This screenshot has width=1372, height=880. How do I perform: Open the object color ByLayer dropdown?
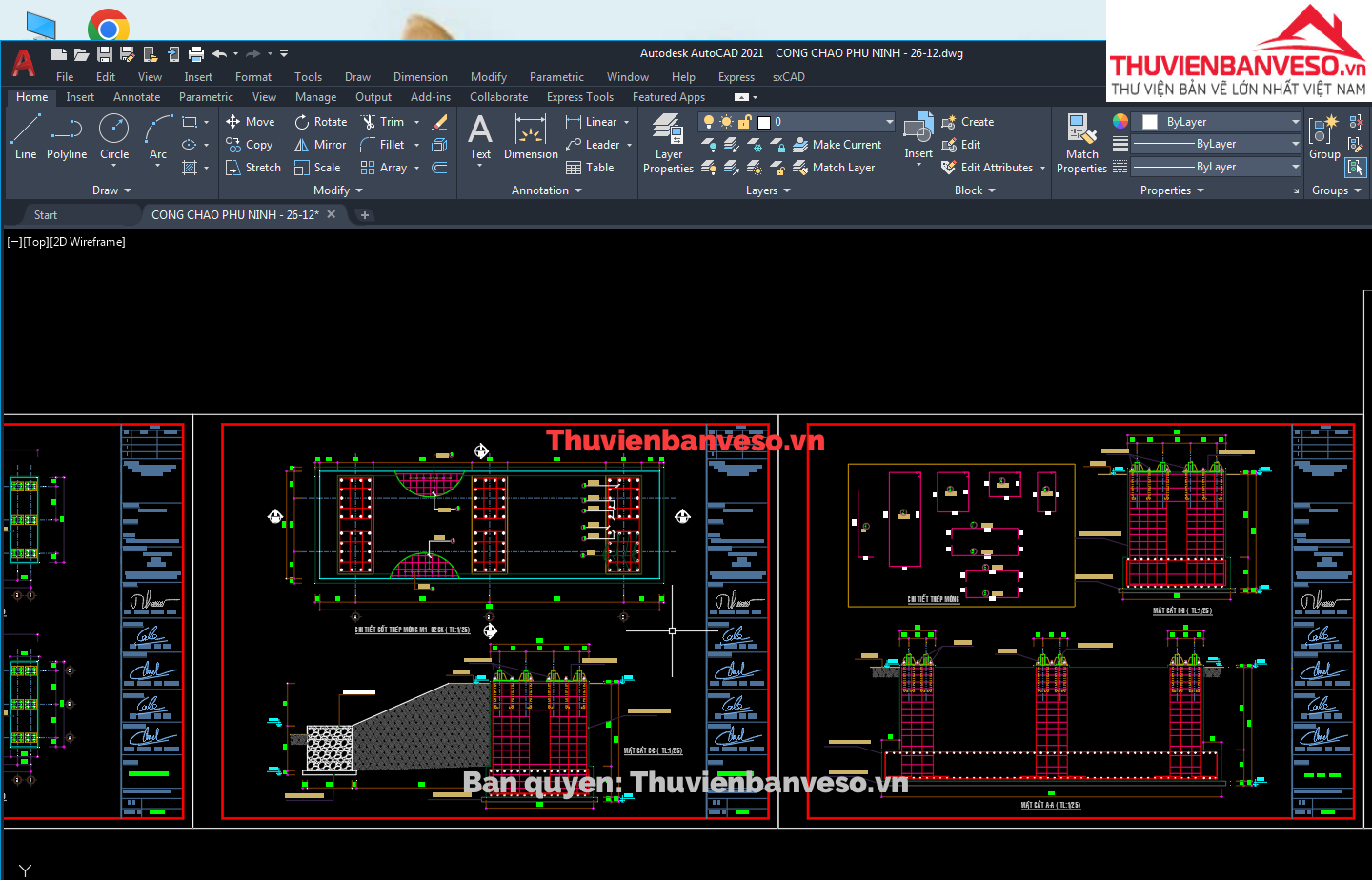click(1295, 122)
